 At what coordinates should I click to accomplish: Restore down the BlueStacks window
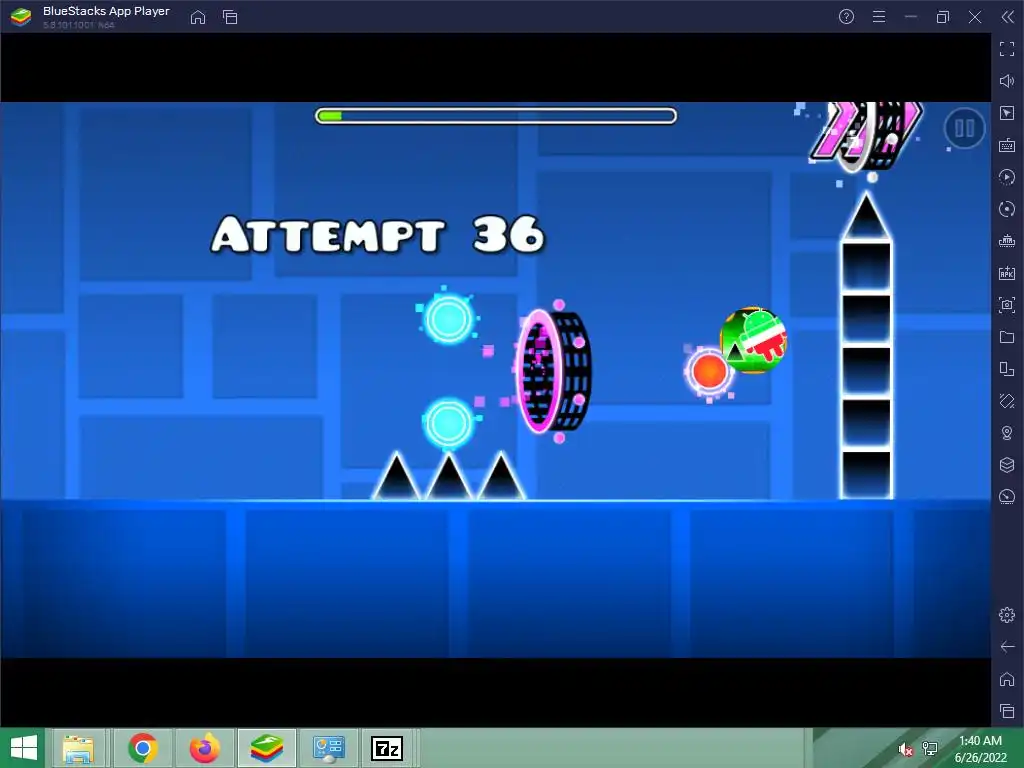[942, 17]
